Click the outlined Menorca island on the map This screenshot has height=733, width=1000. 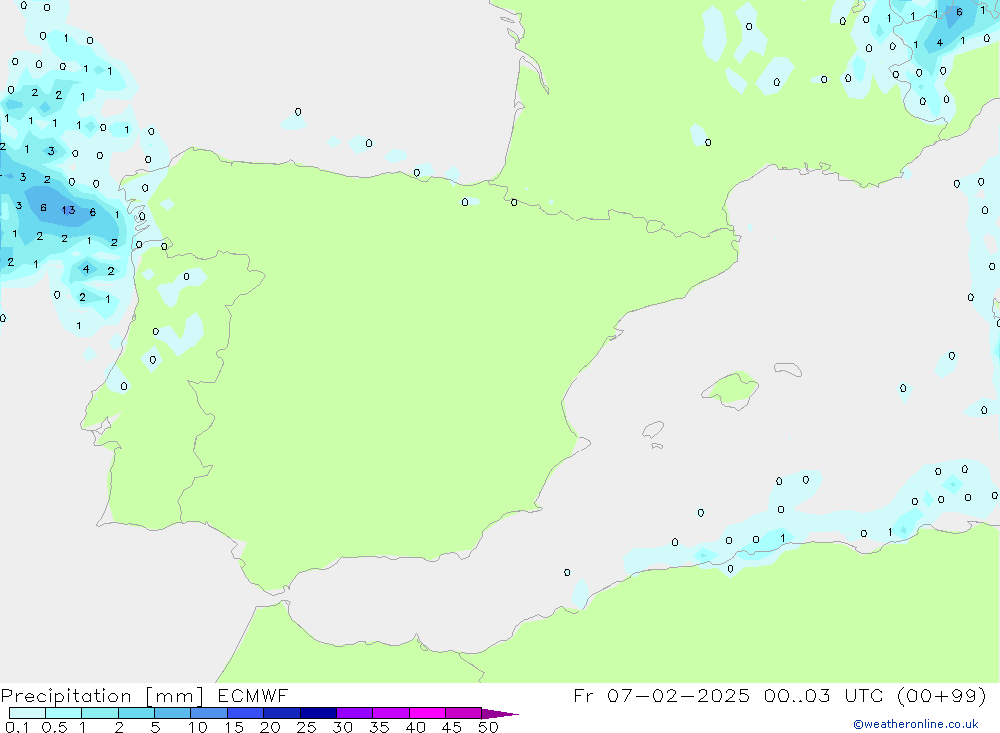pyautogui.click(x=788, y=369)
